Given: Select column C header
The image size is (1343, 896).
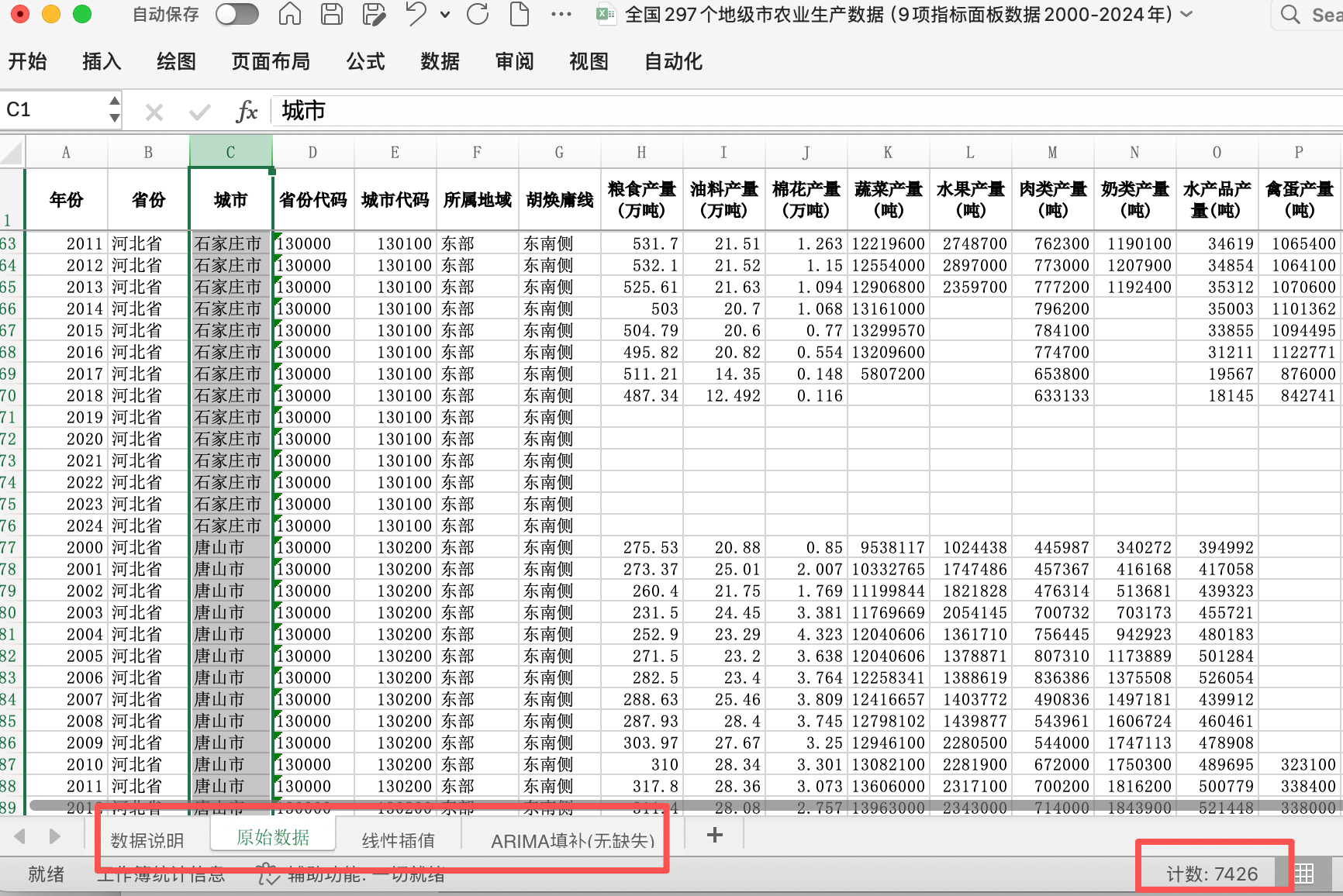Looking at the screenshot, I should click(x=231, y=153).
